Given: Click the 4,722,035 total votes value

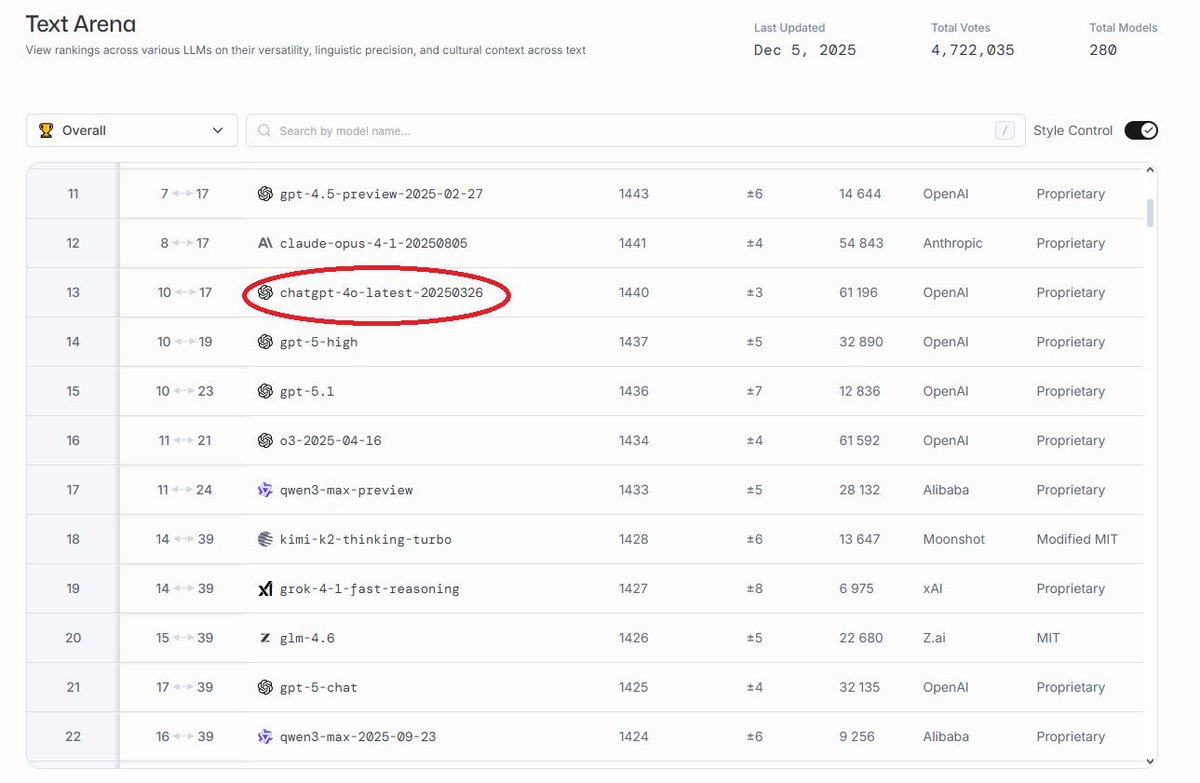Looking at the screenshot, I should (973, 50).
